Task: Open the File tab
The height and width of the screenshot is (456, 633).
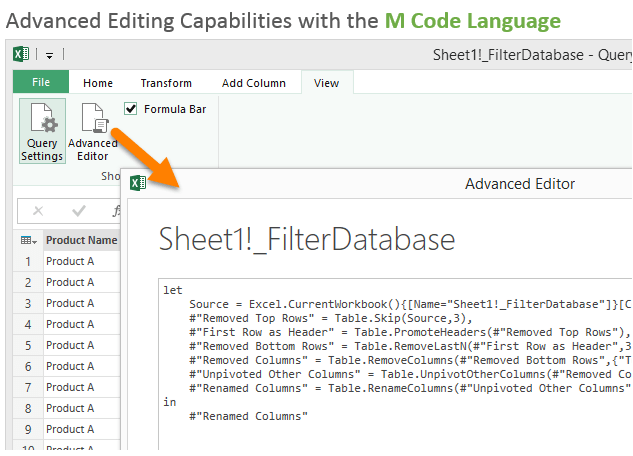Action: pos(41,83)
